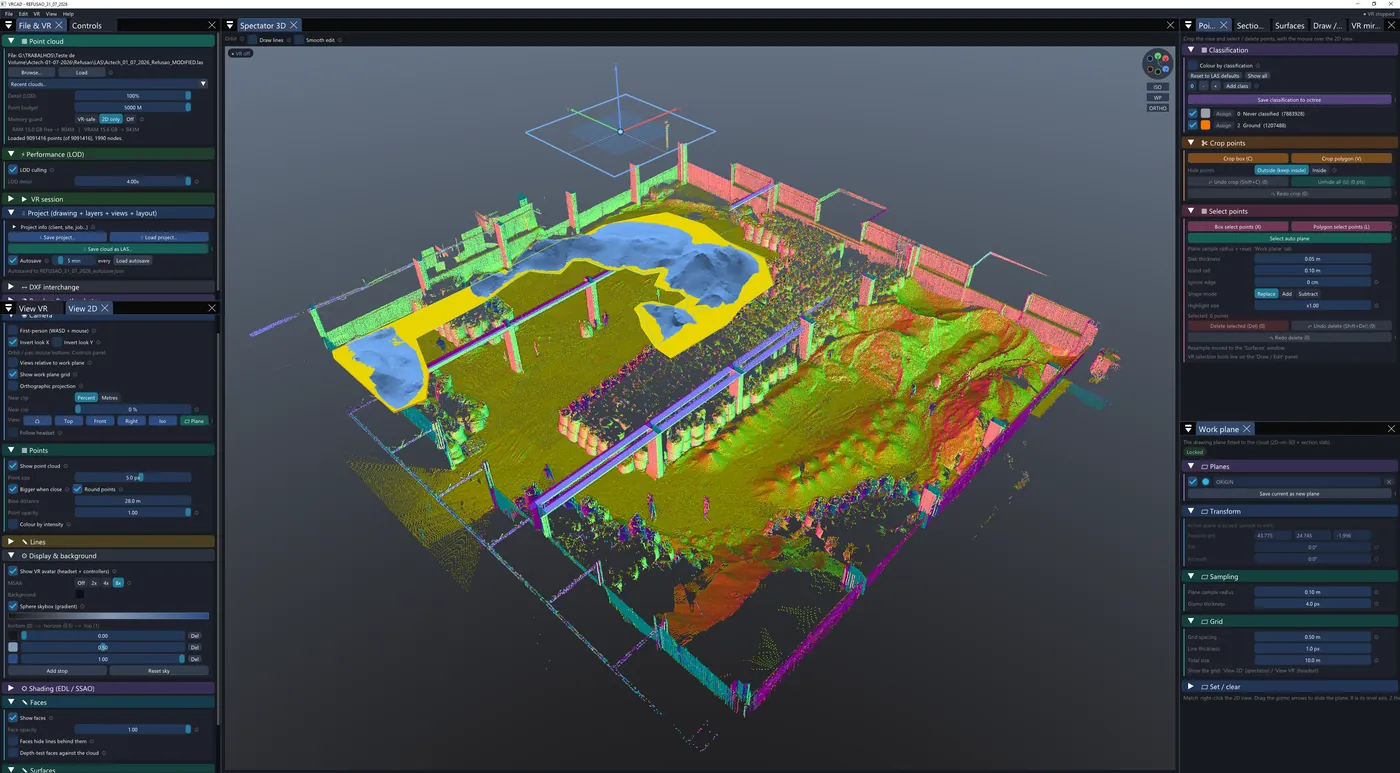Open the File & VR panel dock menu triangle
The image size is (1400, 773).
(x=10, y=25)
